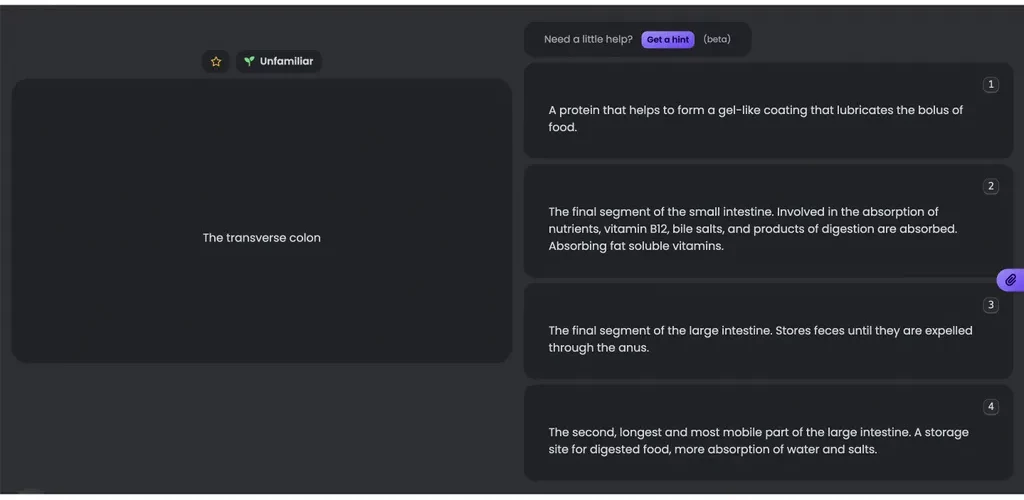Click the Unfamiliar status label

pyautogui.click(x=286, y=62)
